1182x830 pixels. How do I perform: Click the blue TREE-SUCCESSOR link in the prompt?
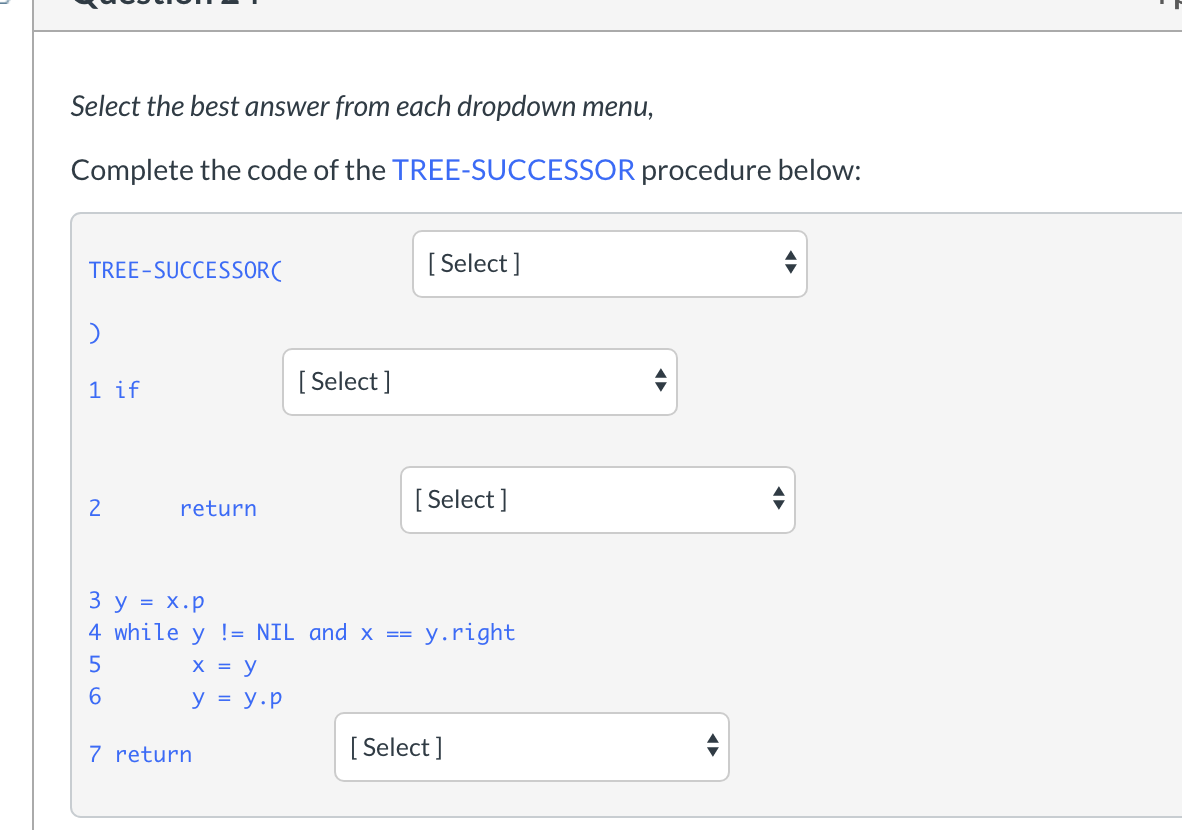coord(514,170)
